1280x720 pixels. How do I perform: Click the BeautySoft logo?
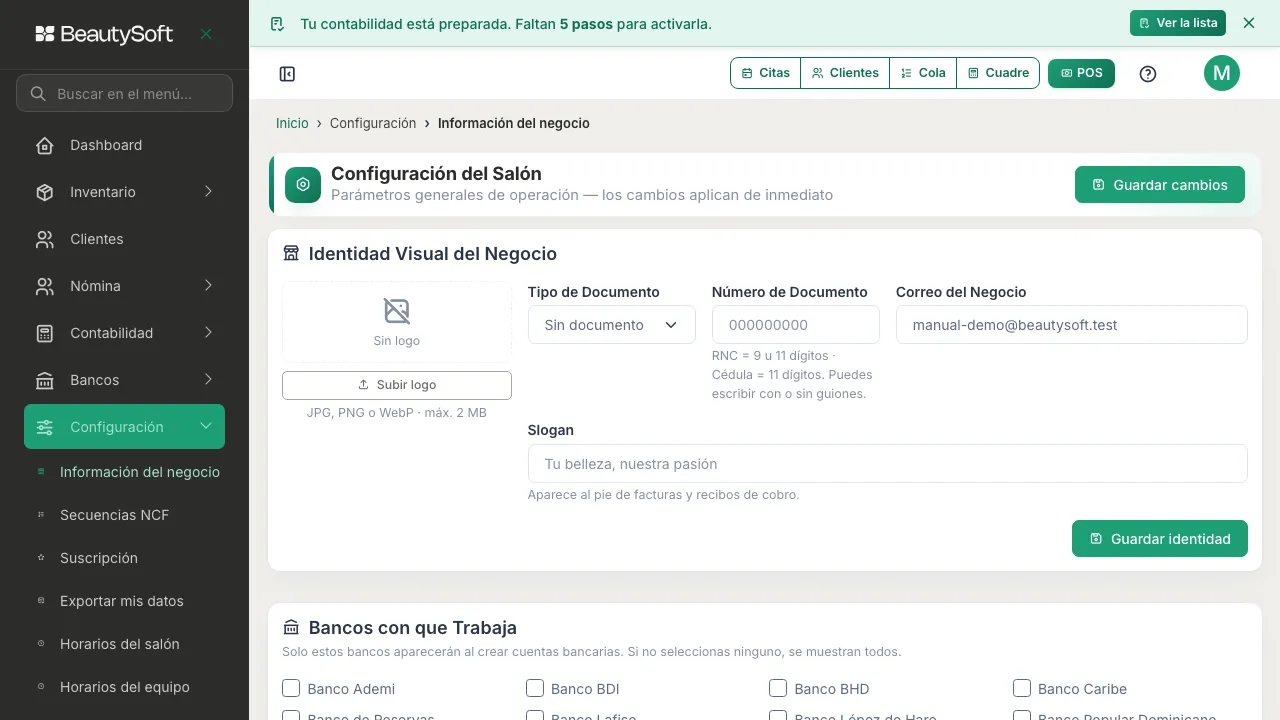tap(104, 34)
